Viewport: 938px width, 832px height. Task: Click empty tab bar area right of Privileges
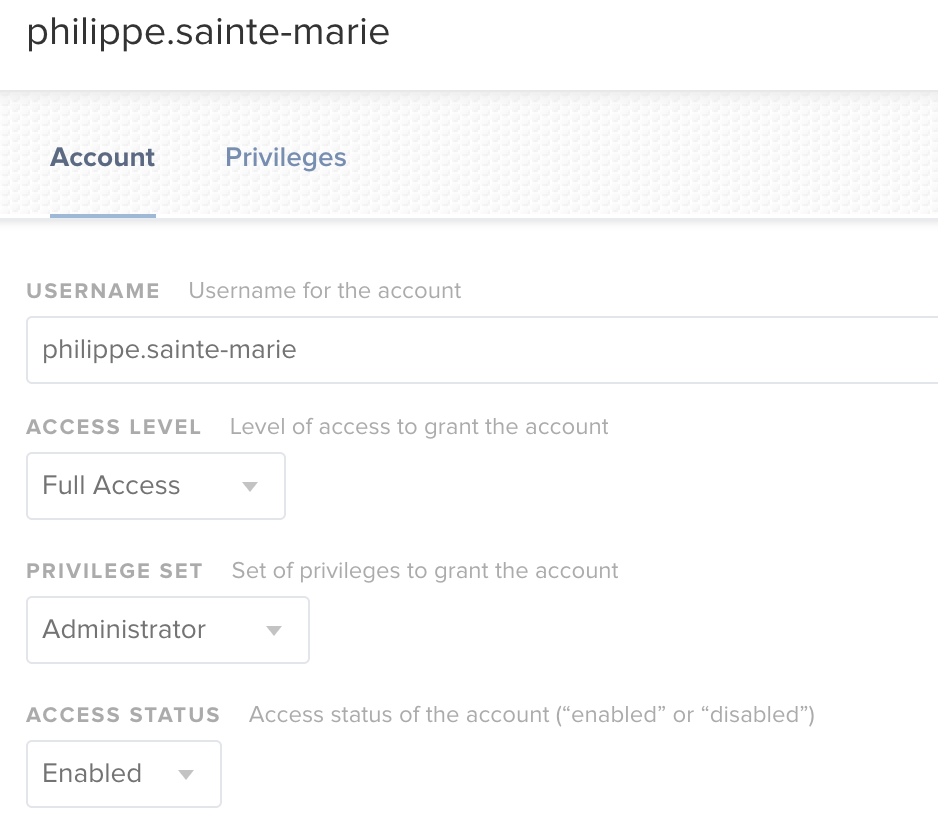640,157
